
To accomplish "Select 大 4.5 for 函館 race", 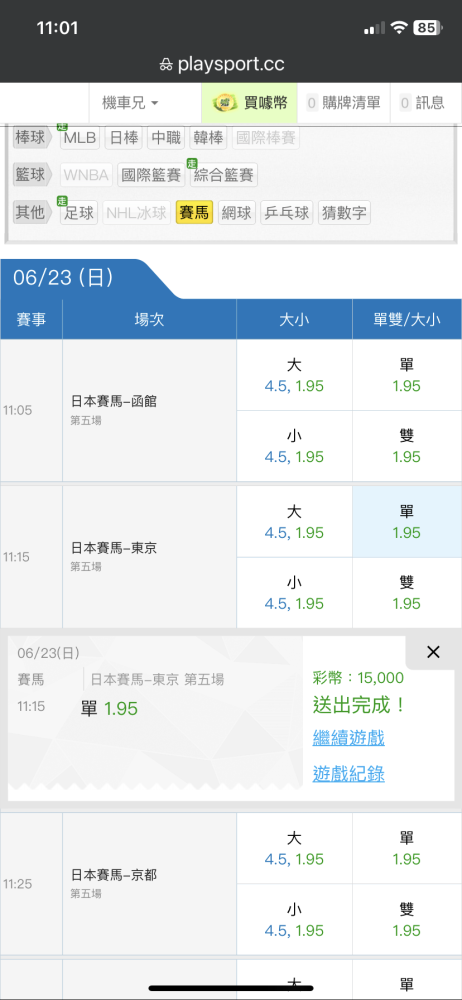I will coord(294,375).
